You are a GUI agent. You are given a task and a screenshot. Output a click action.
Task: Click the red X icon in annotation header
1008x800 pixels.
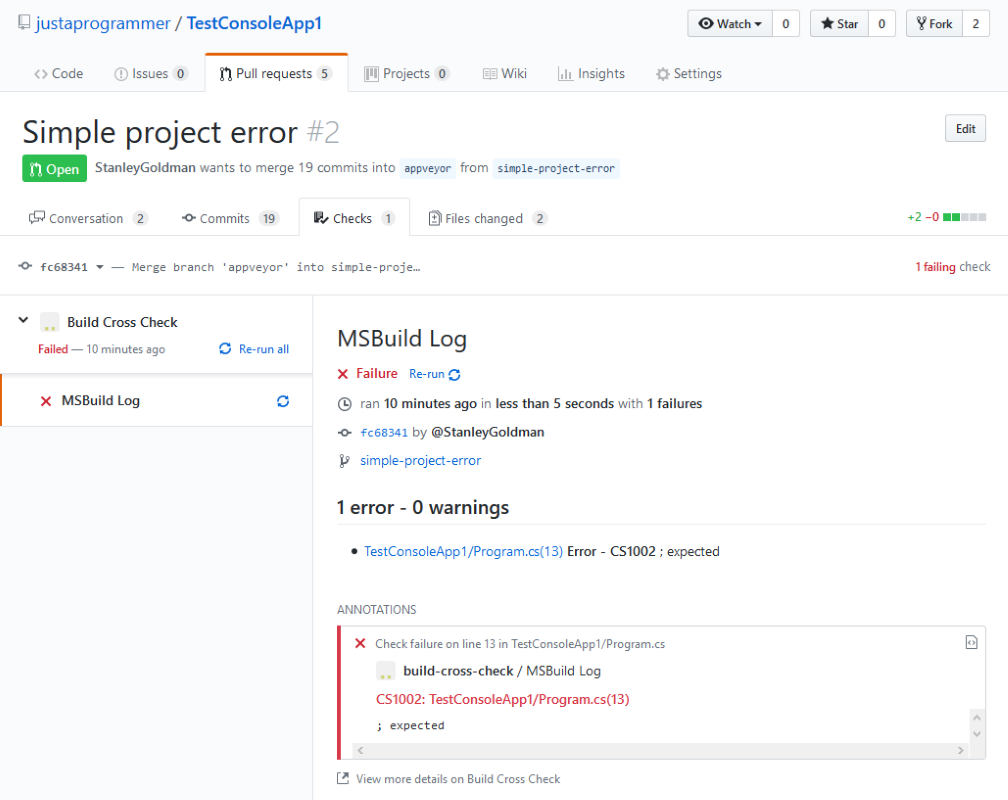(360, 643)
